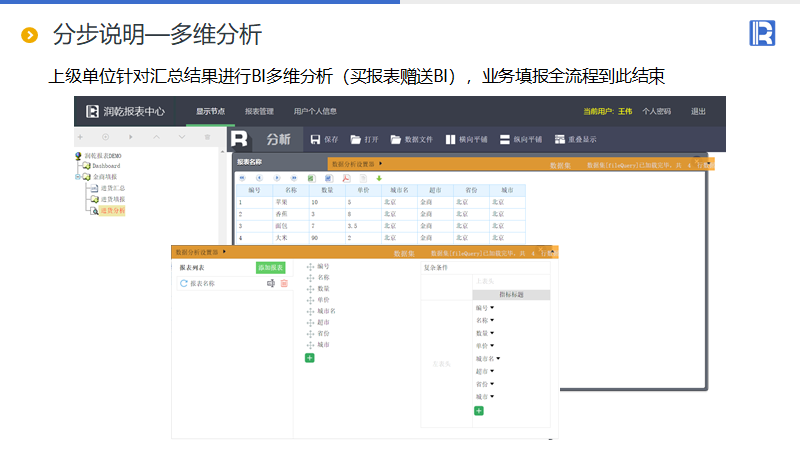Delete node using tree toolbar trash icon
Image resolution: width=800 pixels, height=450 pixels.
point(207,137)
